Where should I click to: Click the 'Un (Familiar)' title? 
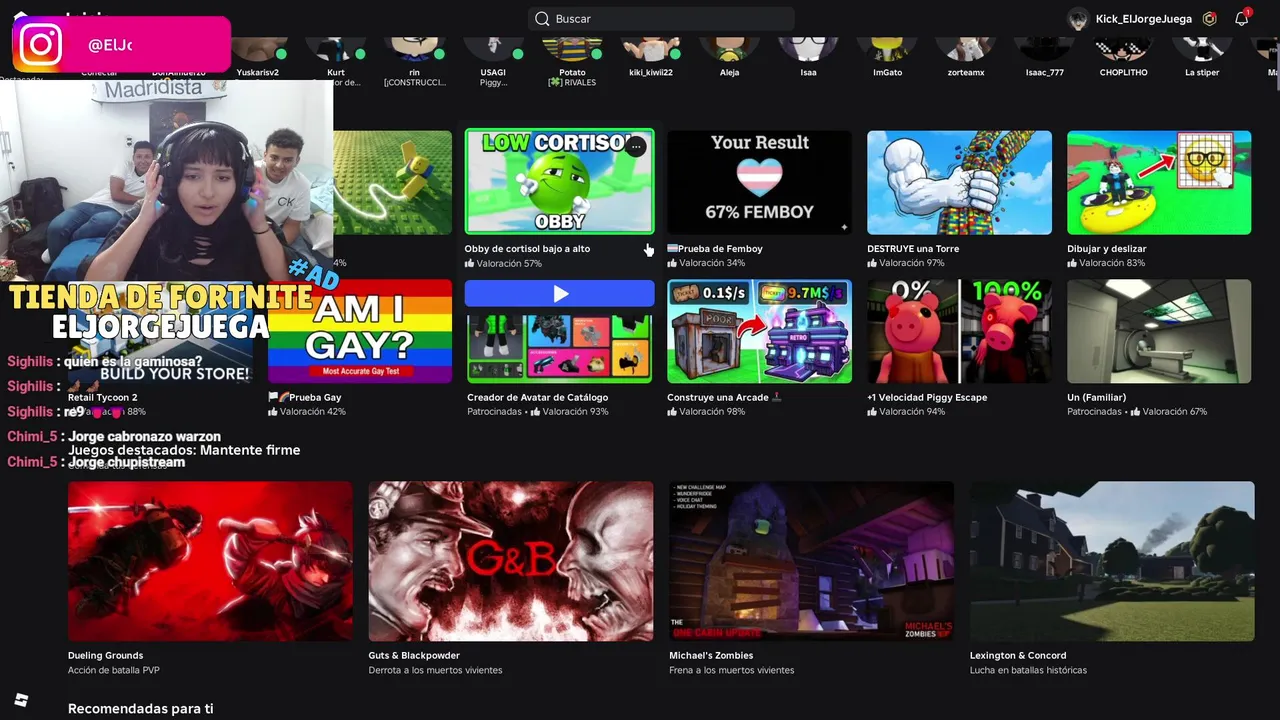[x=1097, y=398]
